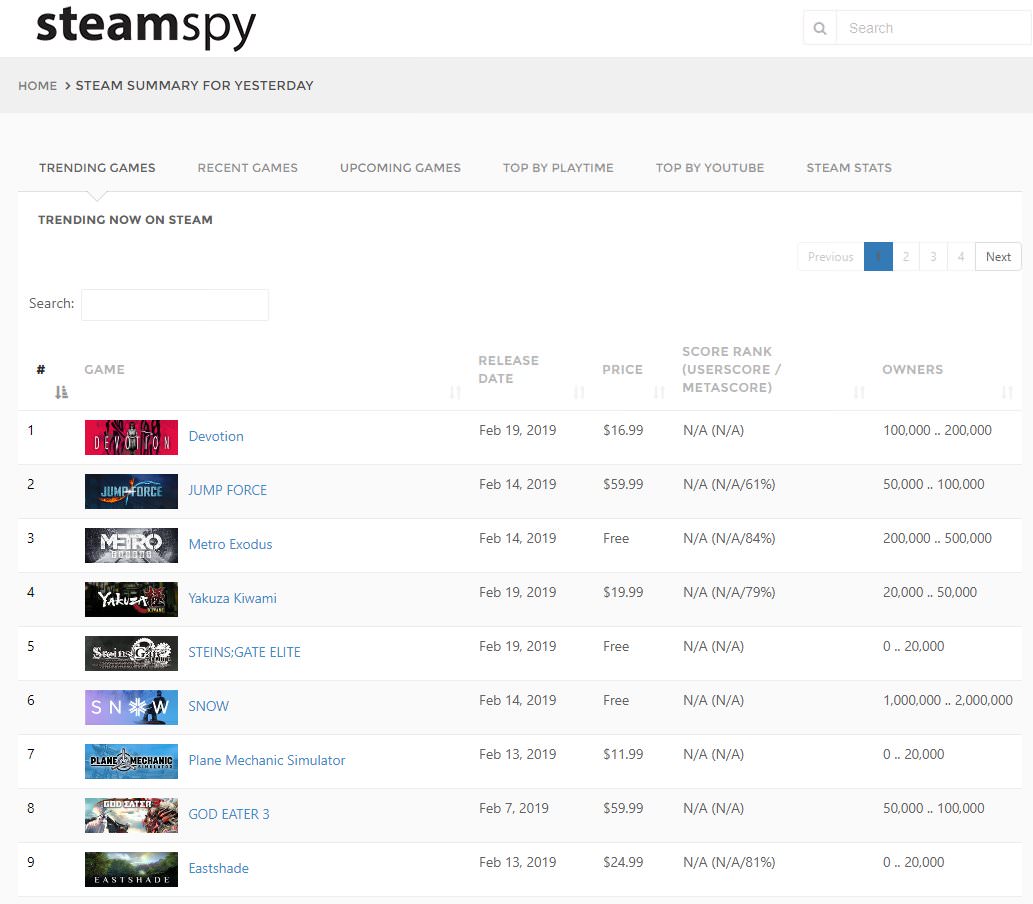
Task: Click the Devotion game thumbnail
Action: pos(131,437)
